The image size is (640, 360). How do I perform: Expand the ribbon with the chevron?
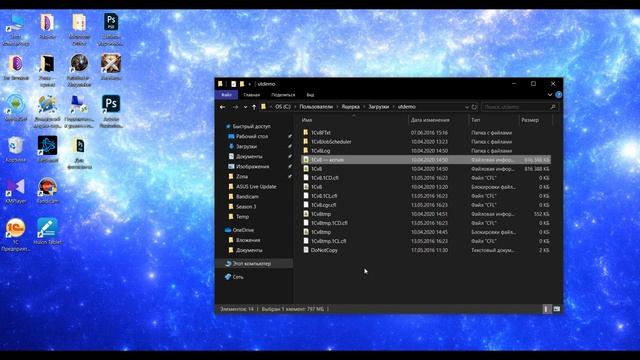point(550,95)
